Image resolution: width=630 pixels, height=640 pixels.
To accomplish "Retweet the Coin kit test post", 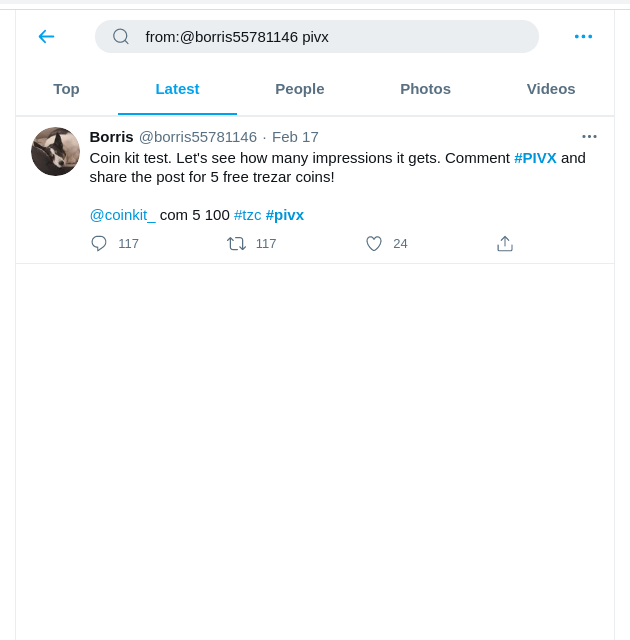I will click(x=237, y=243).
